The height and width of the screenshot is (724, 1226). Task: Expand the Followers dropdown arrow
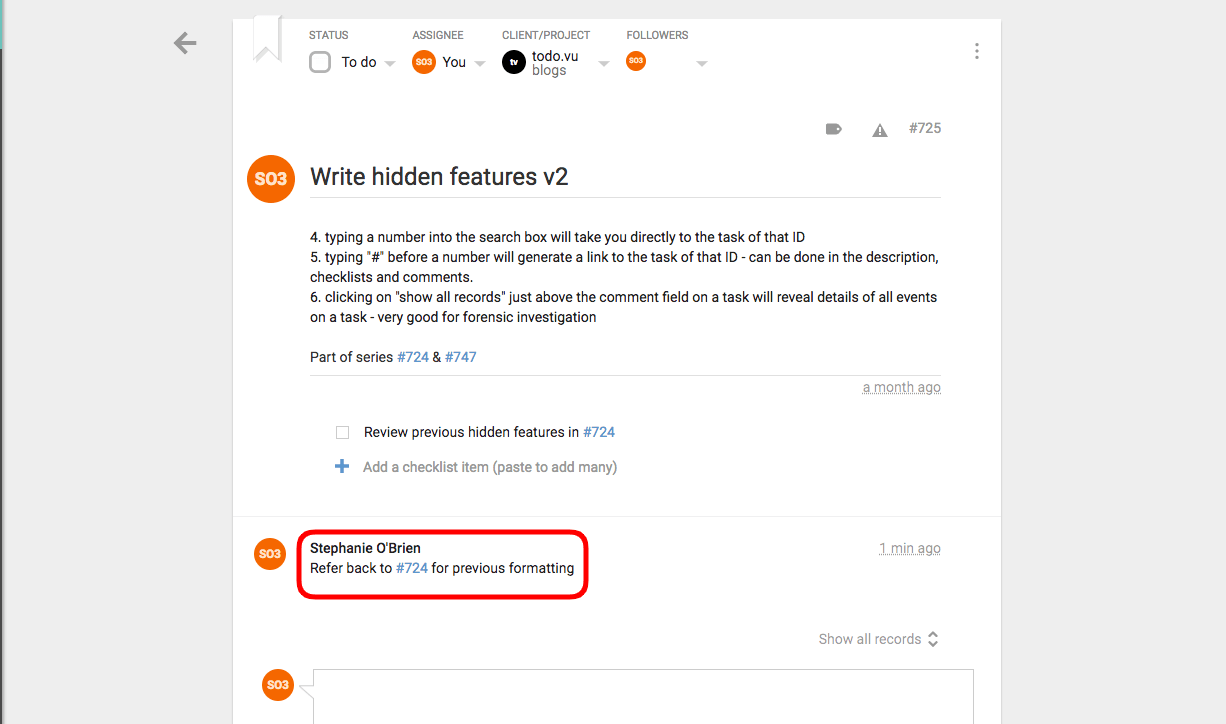702,64
